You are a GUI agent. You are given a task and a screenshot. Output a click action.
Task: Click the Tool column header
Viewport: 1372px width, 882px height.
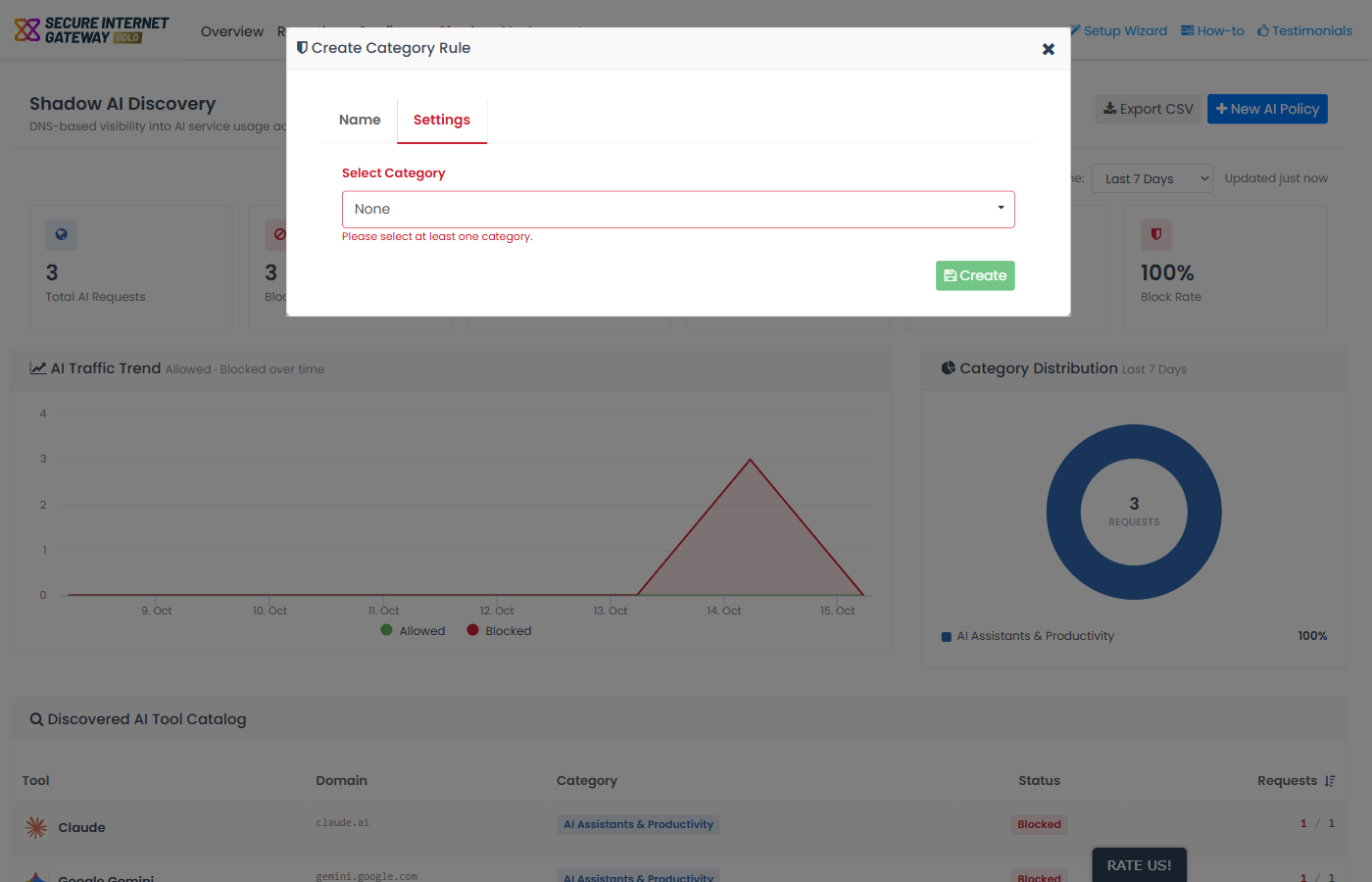(x=35, y=781)
